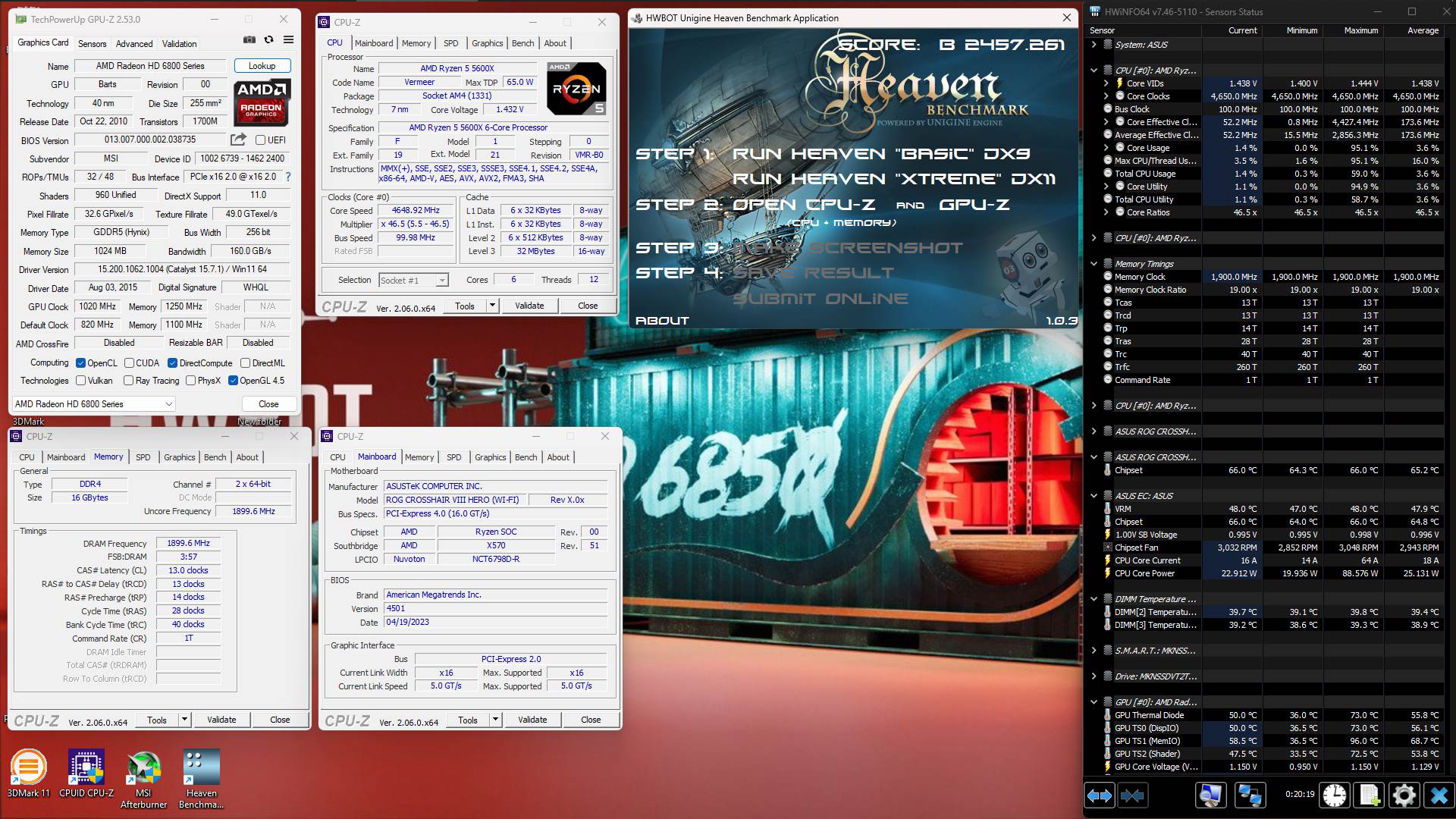Collapse ASUS EC: ASUS group in HWiNFO
1456x819 pixels.
point(1094,496)
